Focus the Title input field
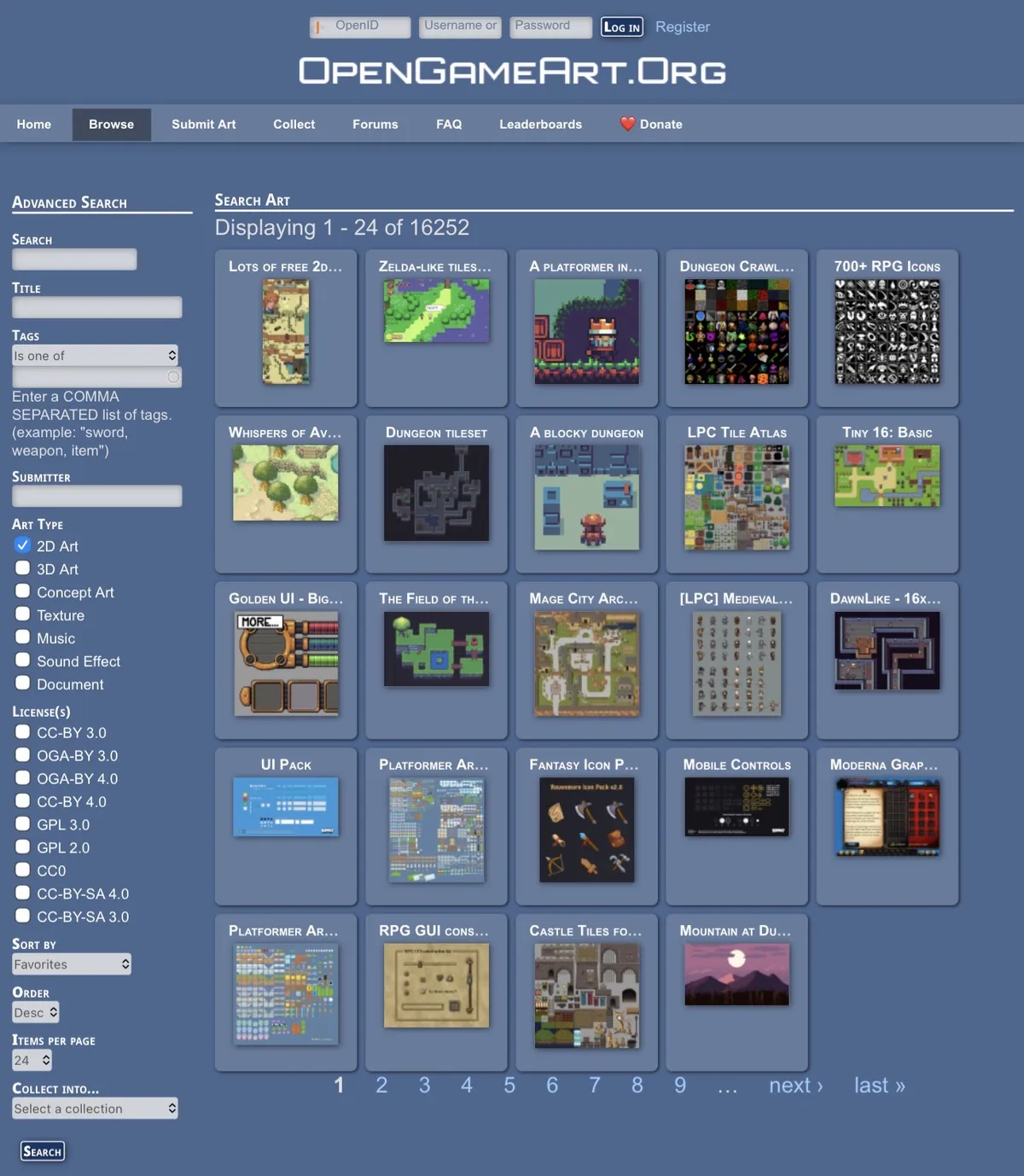Viewport: 1024px width, 1176px height. pyautogui.click(x=97, y=307)
